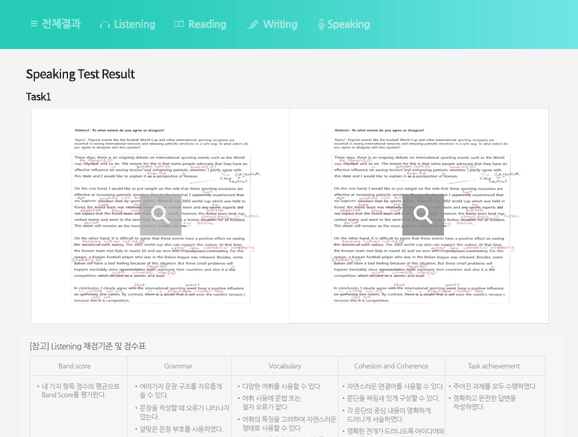Switch to the Speaking tab
Viewport: 578px width, 437px height.
point(344,24)
